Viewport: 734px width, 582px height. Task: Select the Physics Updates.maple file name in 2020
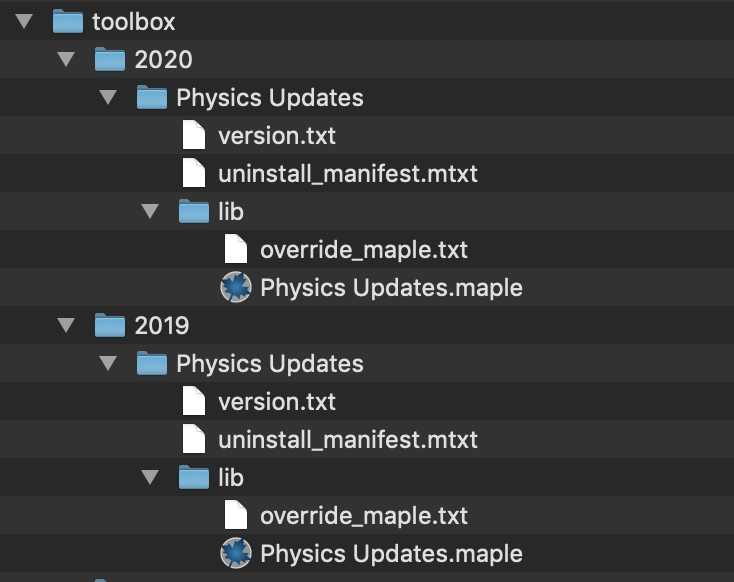coord(391,287)
